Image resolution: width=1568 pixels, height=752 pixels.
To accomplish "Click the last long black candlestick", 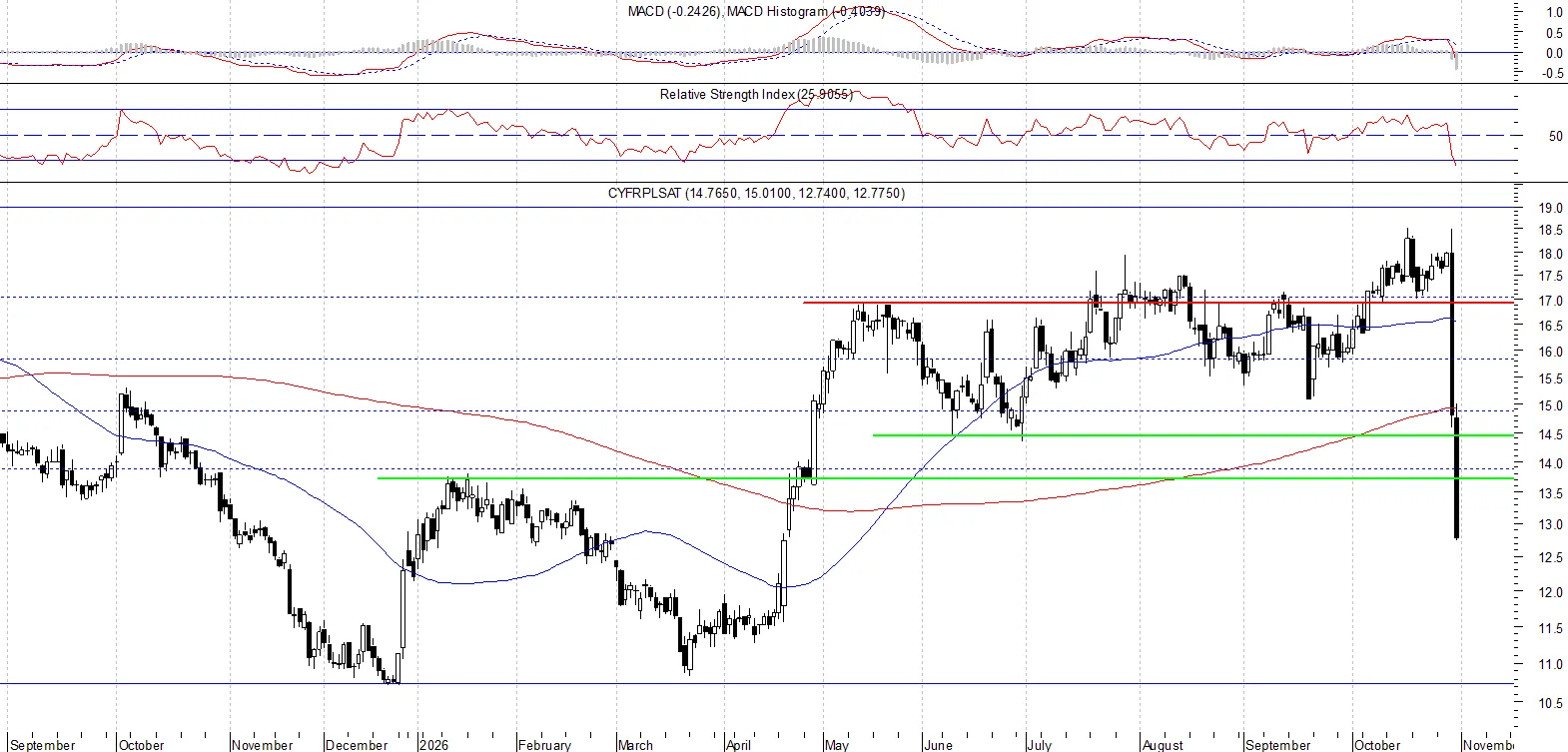I will 1458,478.
